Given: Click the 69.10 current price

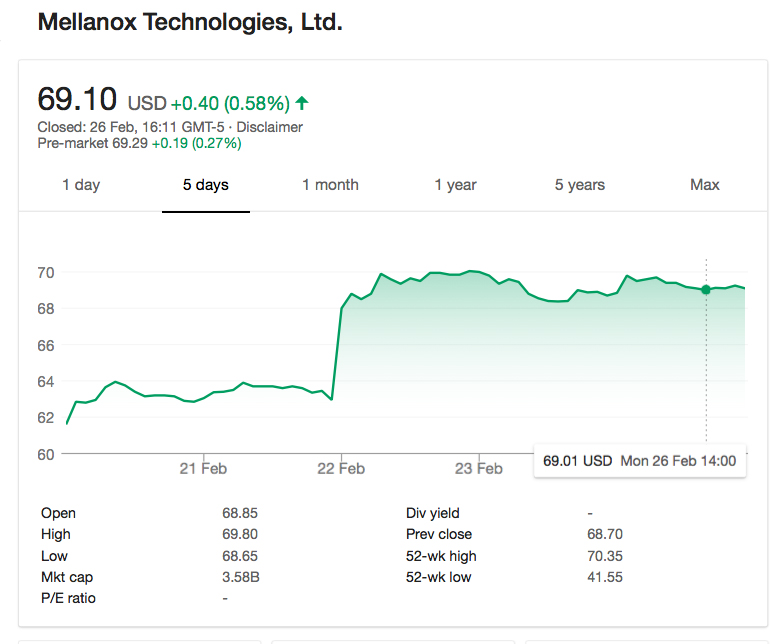Looking at the screenshot, I should [77, 100].
